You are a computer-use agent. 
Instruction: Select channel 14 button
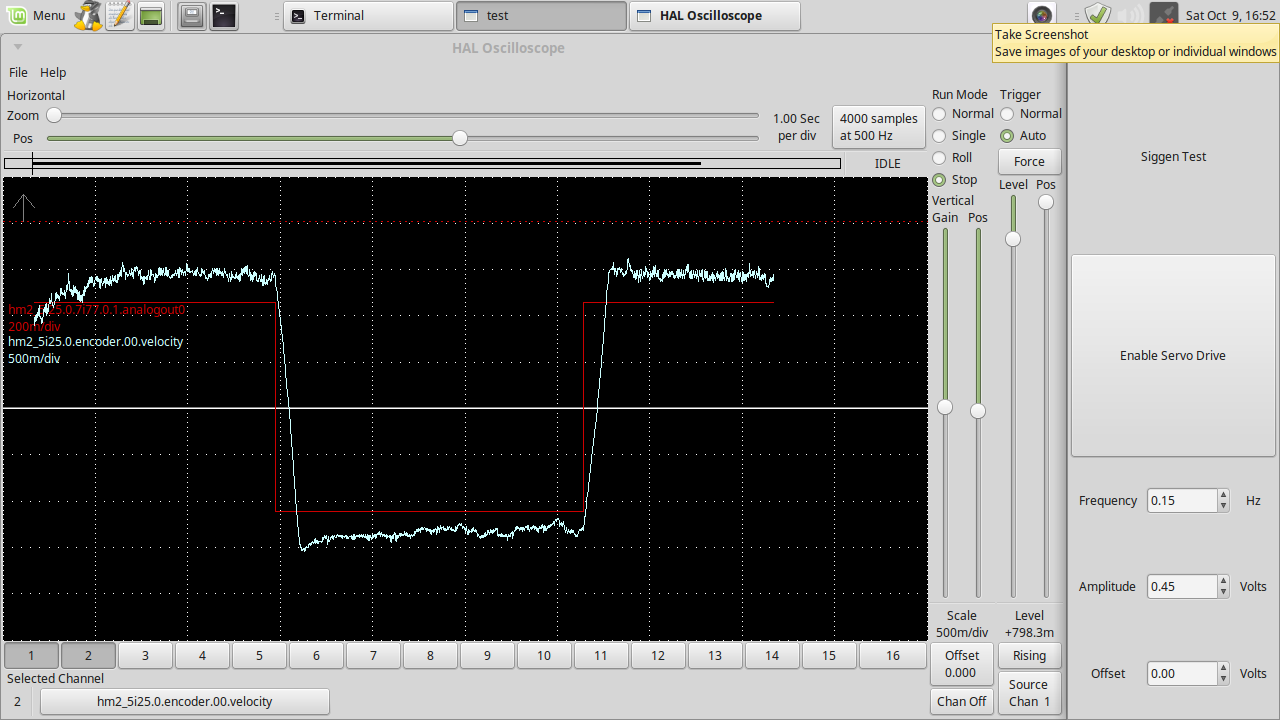[772, 655]
